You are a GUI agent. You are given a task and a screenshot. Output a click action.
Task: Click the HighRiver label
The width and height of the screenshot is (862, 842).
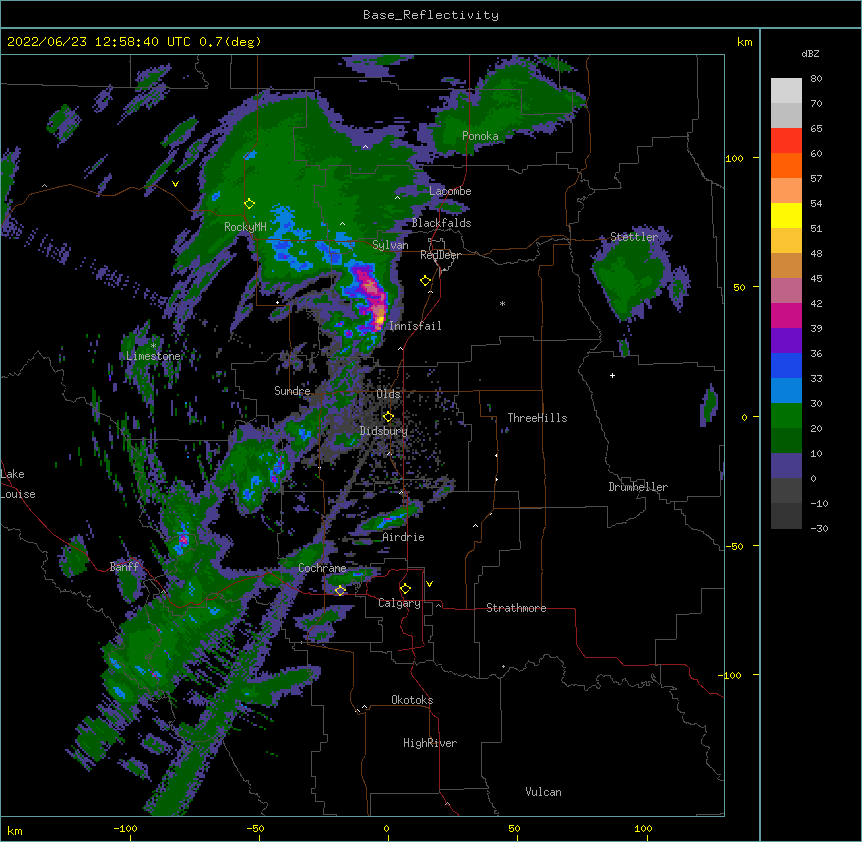430,743
